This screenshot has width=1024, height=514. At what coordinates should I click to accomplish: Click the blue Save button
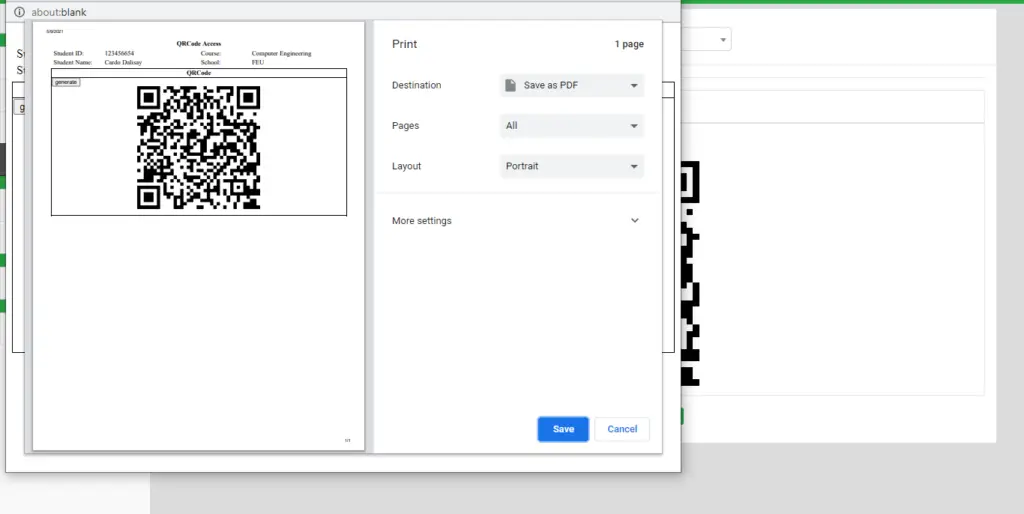tap(563, 429)
